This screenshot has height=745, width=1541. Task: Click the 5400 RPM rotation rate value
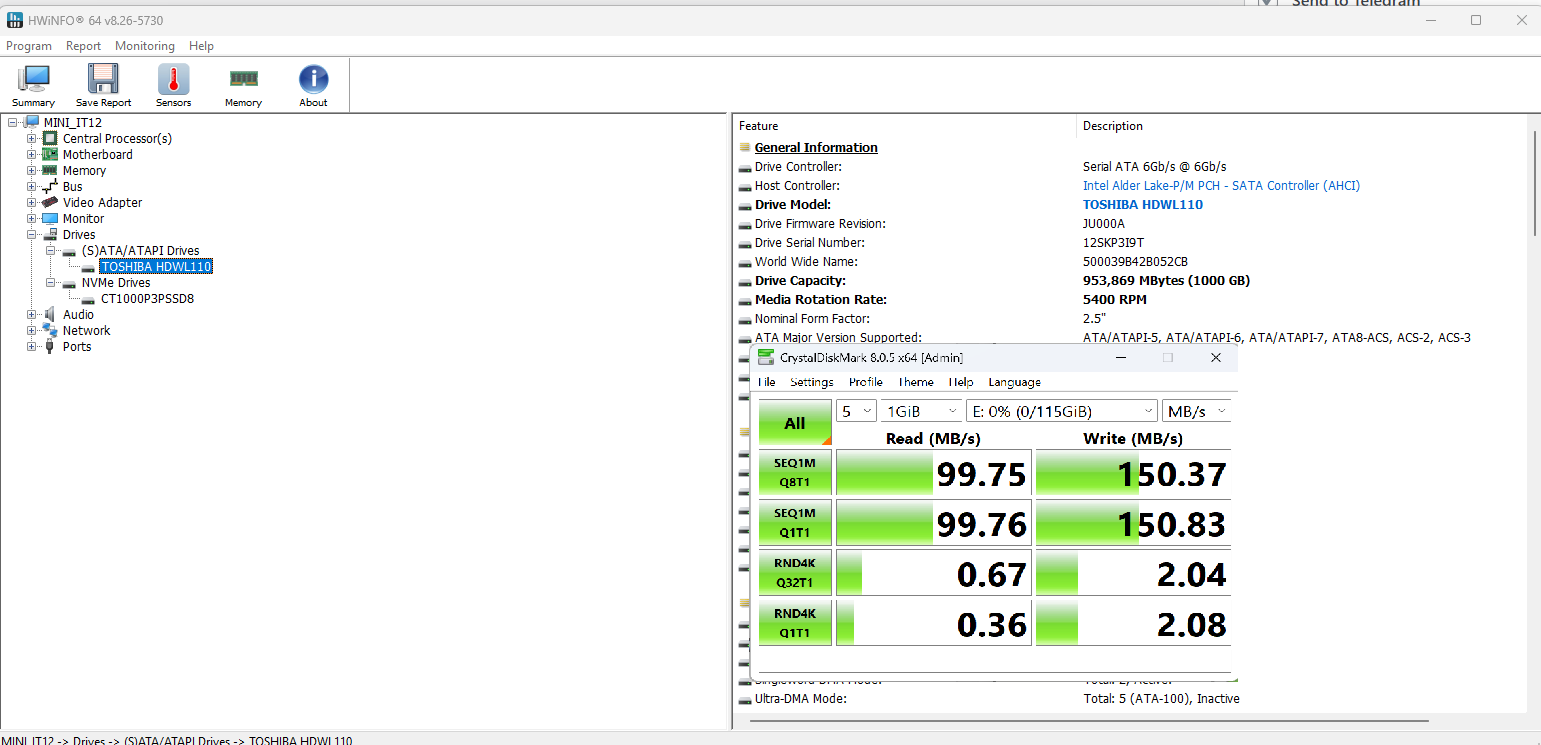(1114, 300)
